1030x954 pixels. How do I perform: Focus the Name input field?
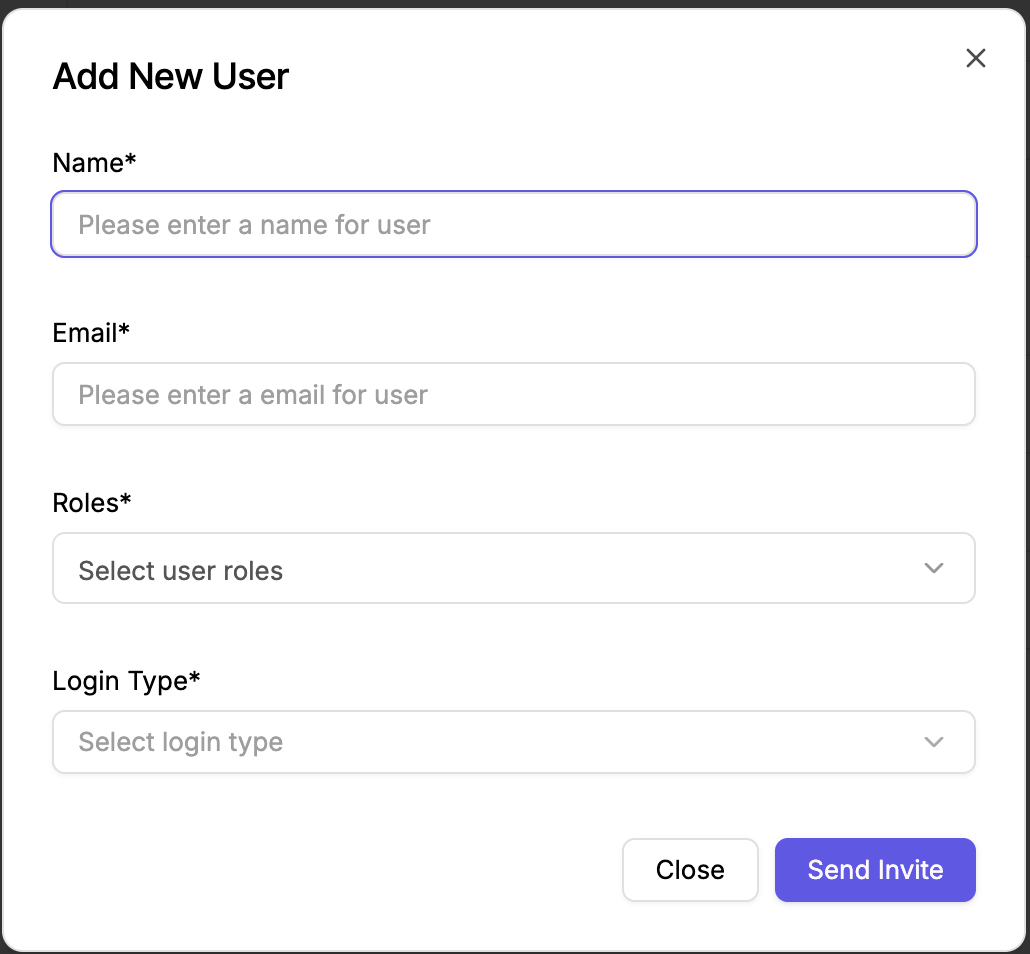[514, 224]
